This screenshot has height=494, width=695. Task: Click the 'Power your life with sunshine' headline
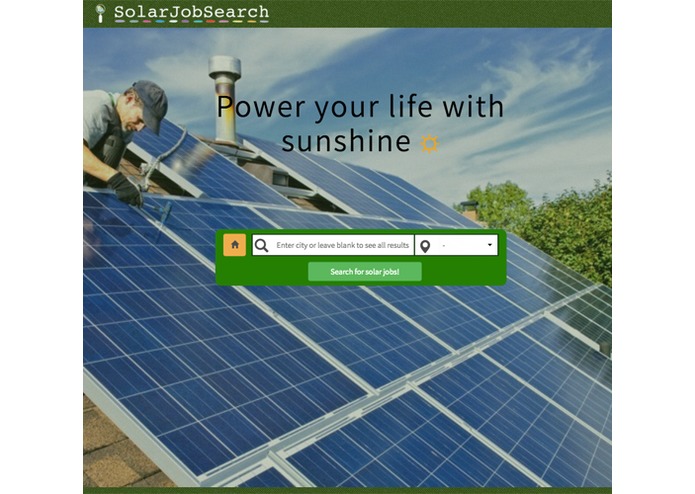point(360,124)
